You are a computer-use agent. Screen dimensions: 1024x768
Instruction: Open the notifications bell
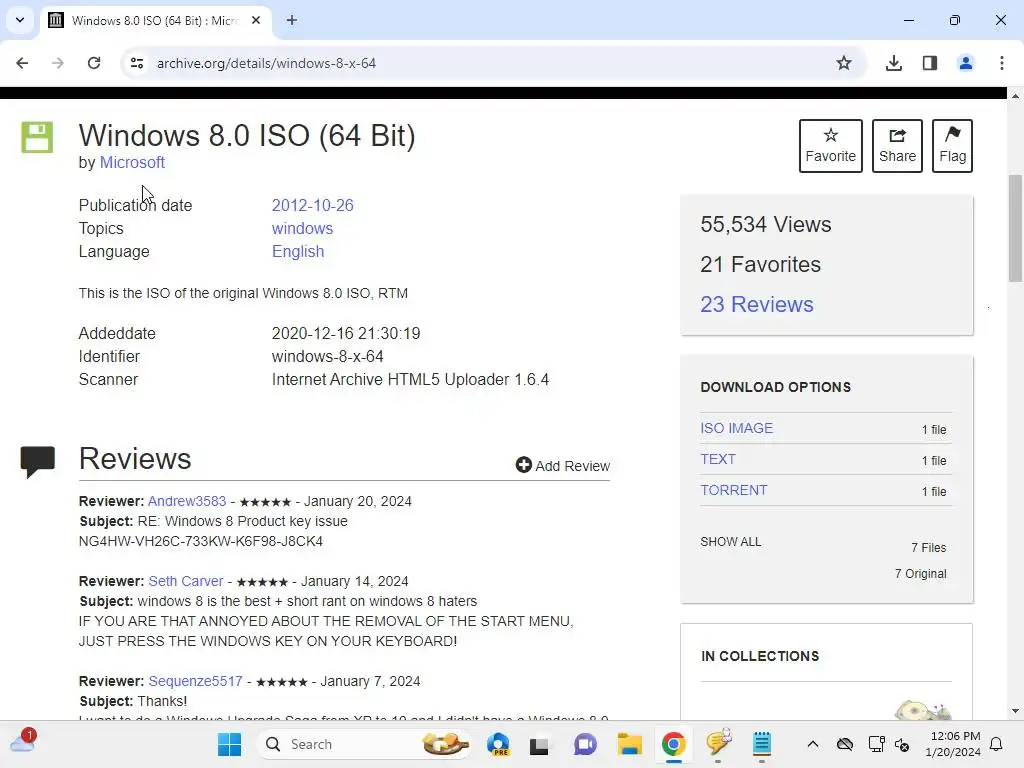pos(996,744)
